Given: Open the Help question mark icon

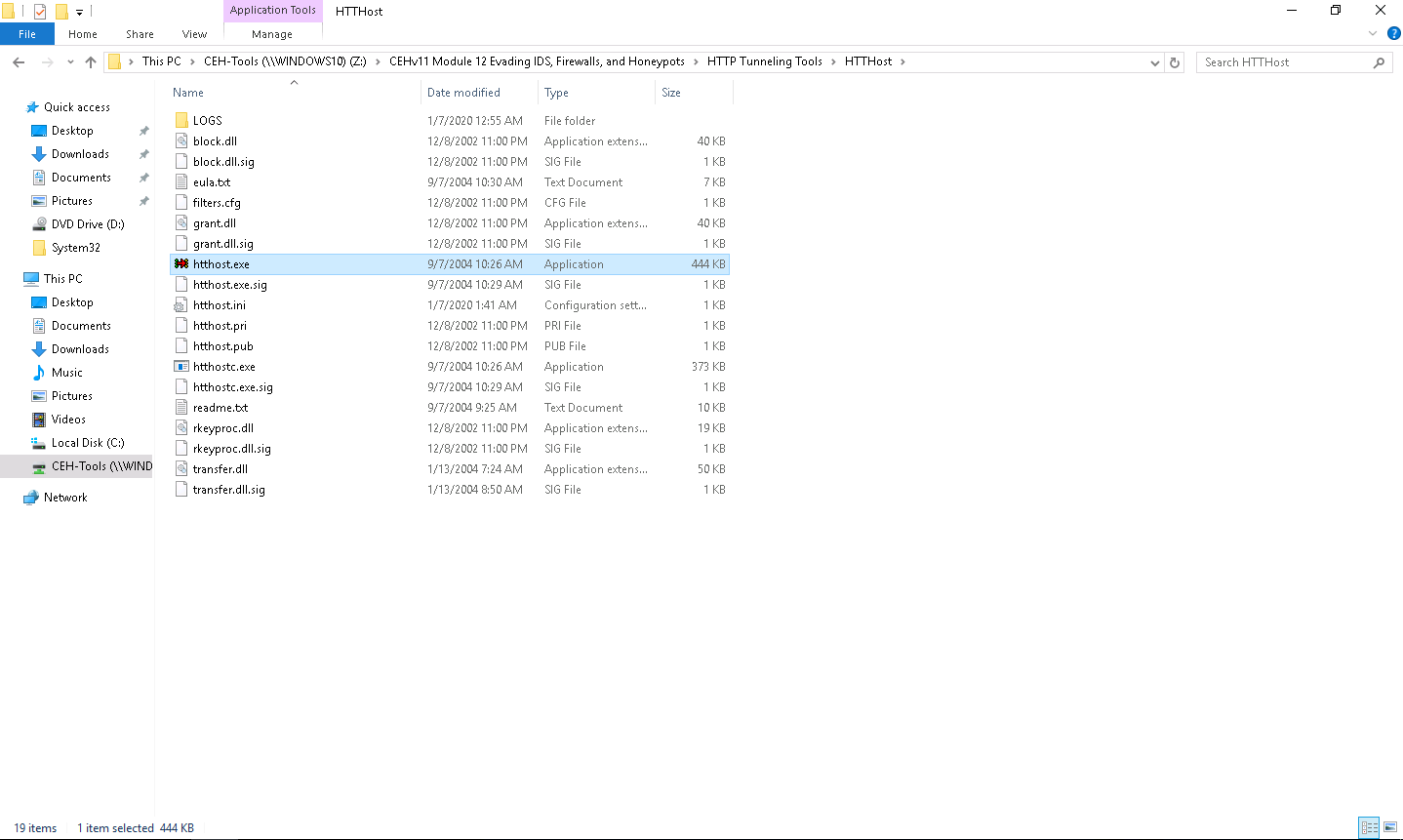Looking at the screenshot, I should (1394, 33).
